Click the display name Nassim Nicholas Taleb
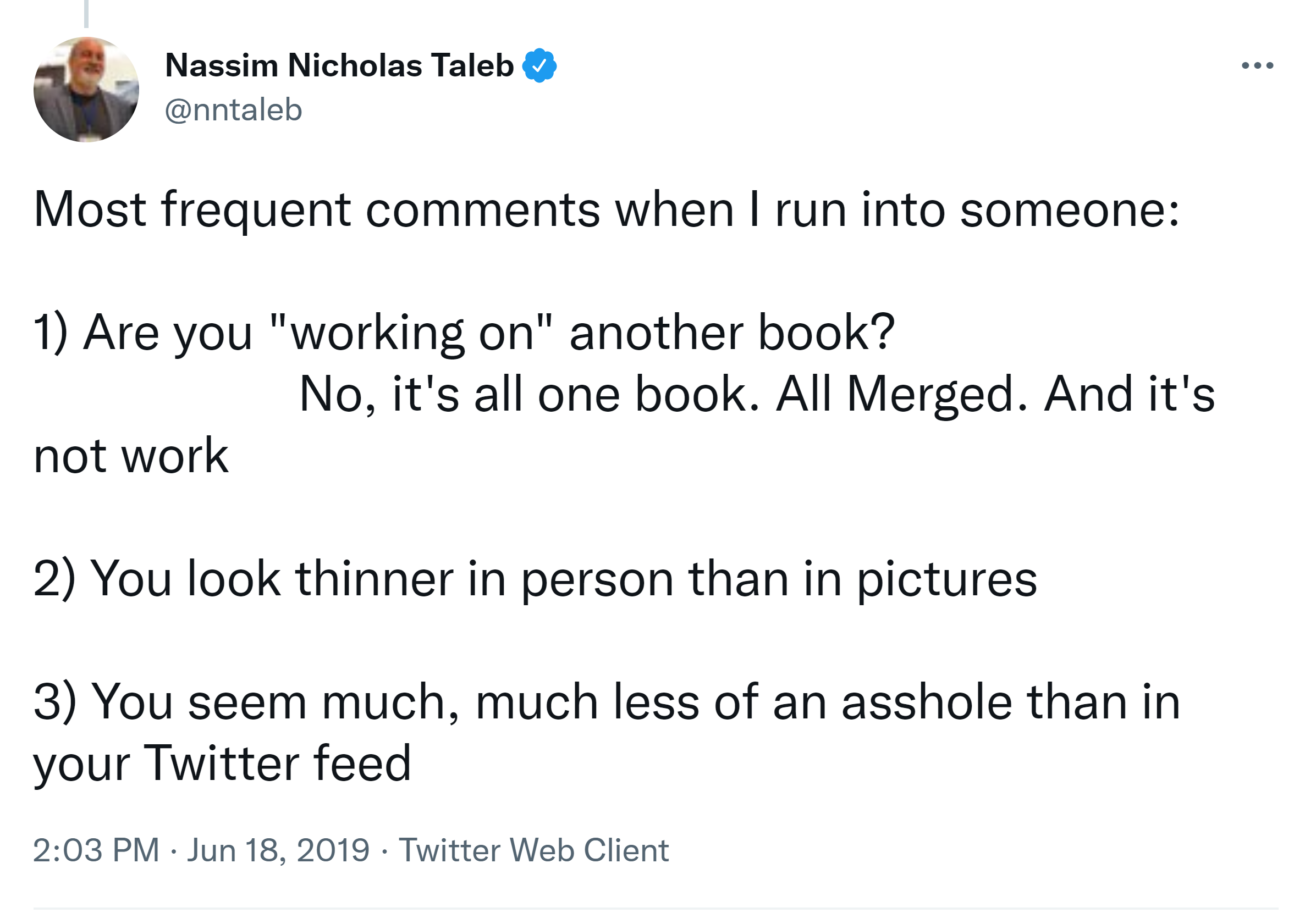1305x924 pixels. point(339,65)
